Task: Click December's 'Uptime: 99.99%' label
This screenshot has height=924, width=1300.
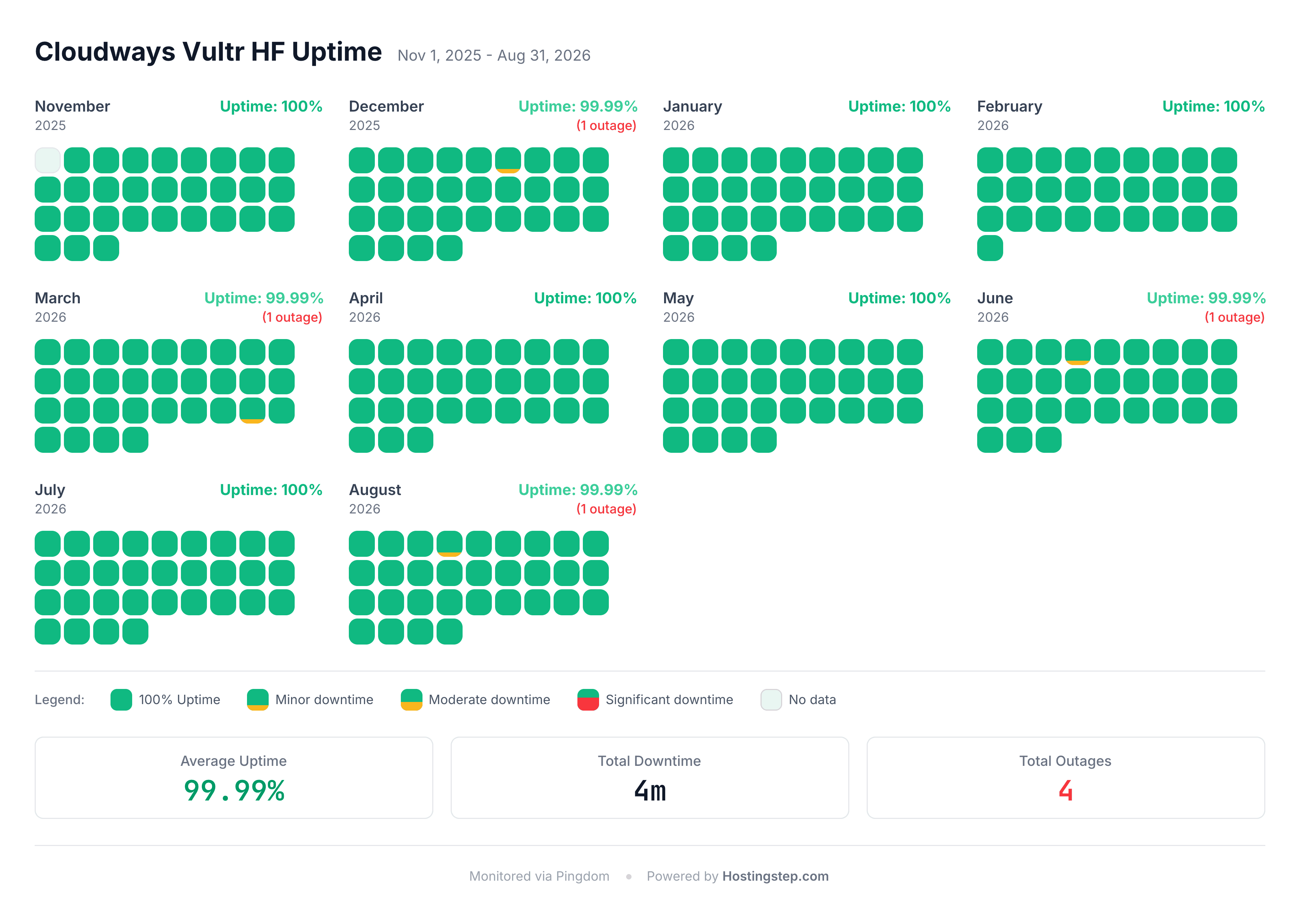Action: 577,107
